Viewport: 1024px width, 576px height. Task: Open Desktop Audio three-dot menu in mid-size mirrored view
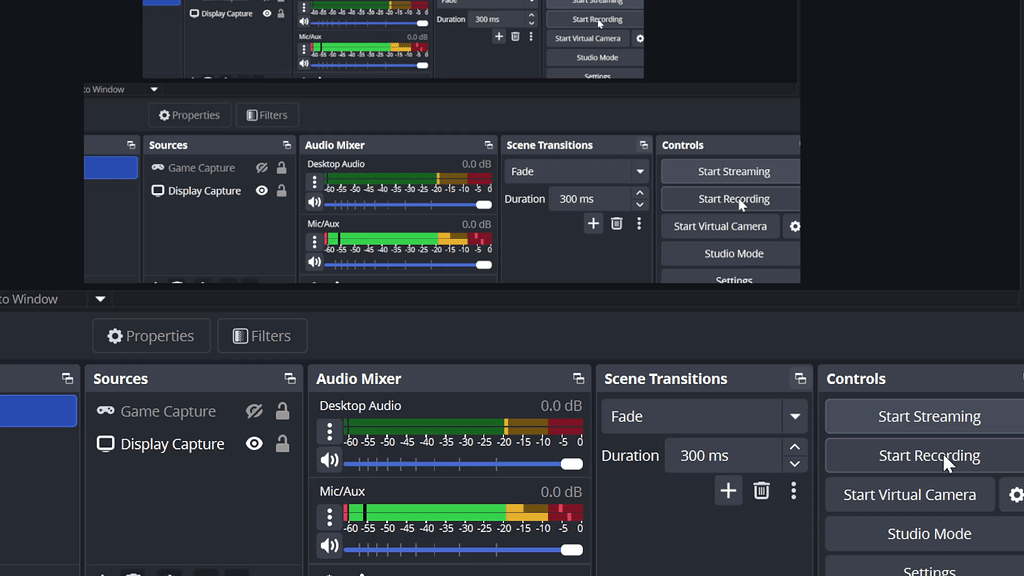pyautogui.click(x=314, y=182)
